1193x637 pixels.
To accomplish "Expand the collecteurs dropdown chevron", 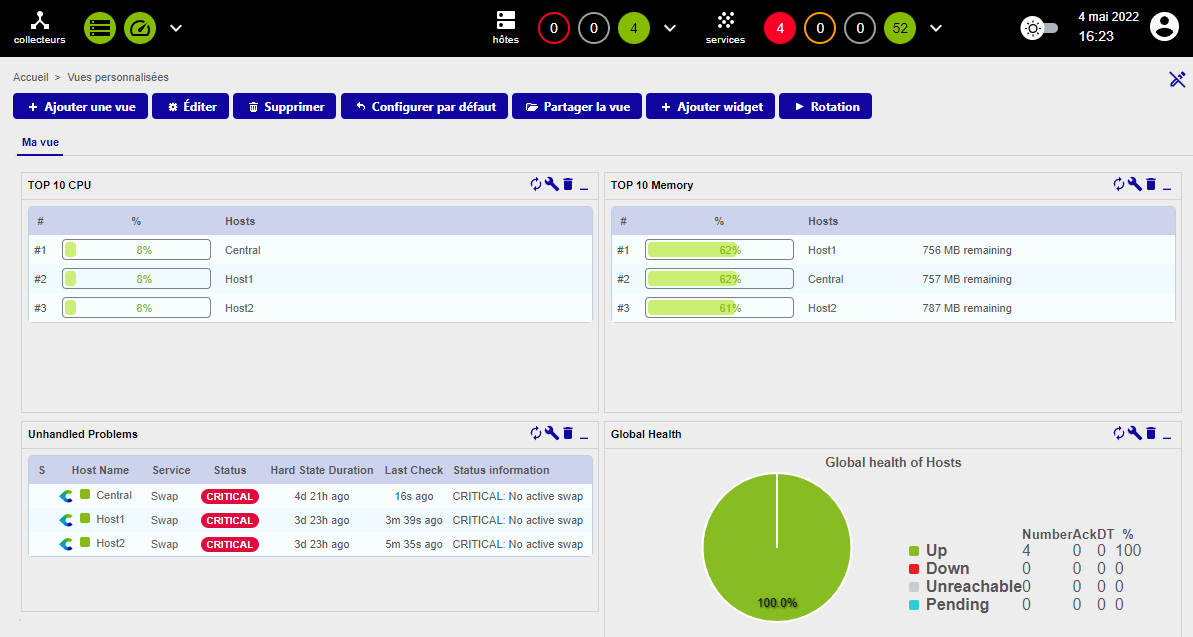I will [176, 28].
